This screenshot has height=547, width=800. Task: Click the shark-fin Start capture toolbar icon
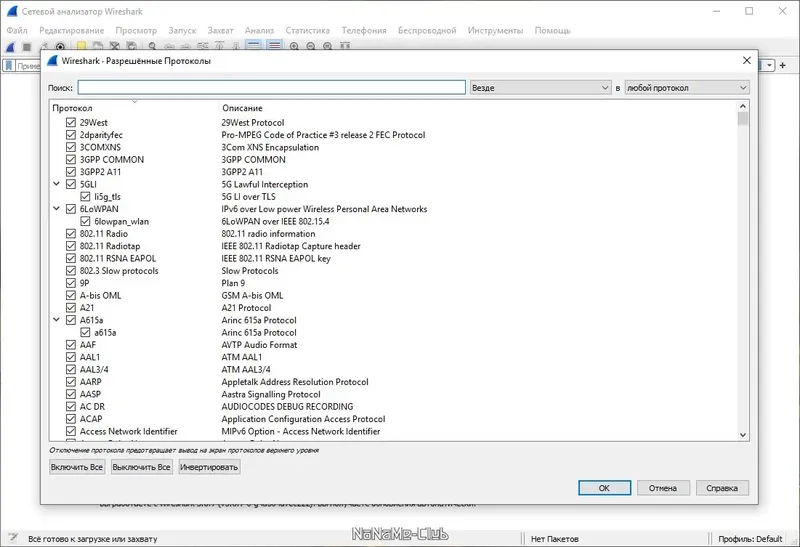(11, 47)
